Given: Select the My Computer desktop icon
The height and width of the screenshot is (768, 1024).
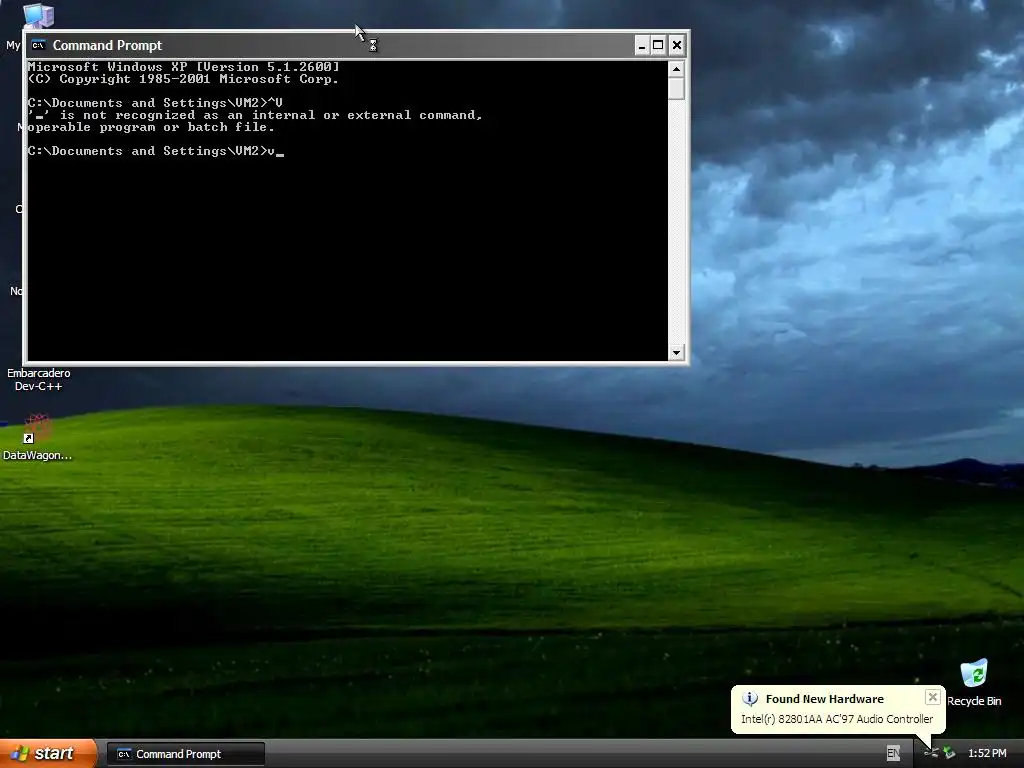Looking at the screenshot, I should point(37,14).
